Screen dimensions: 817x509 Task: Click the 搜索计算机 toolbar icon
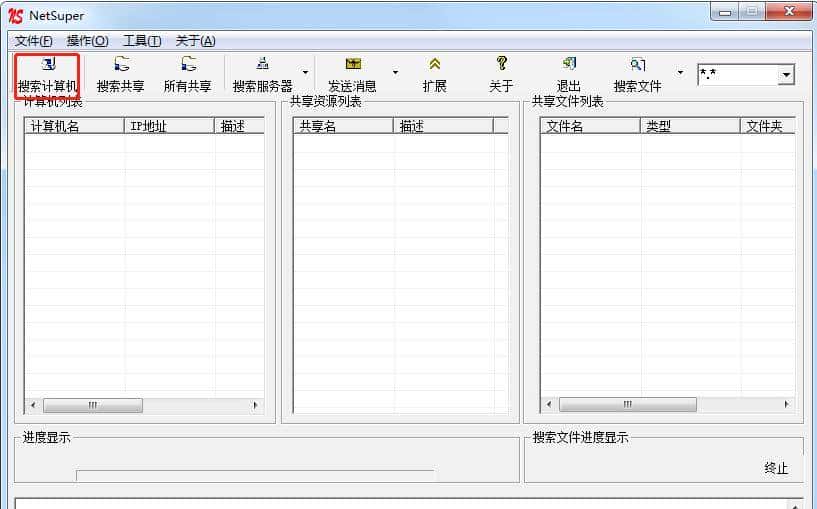coord(48,64)
